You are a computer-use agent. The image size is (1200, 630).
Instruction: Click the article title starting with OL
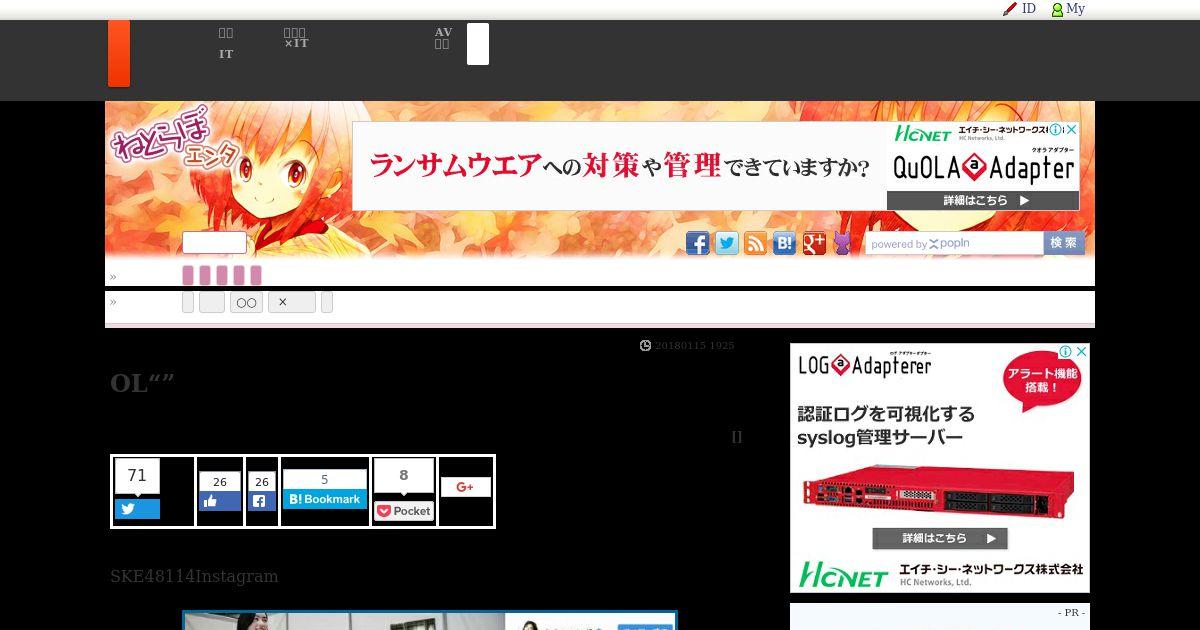(x=142, y=383)
